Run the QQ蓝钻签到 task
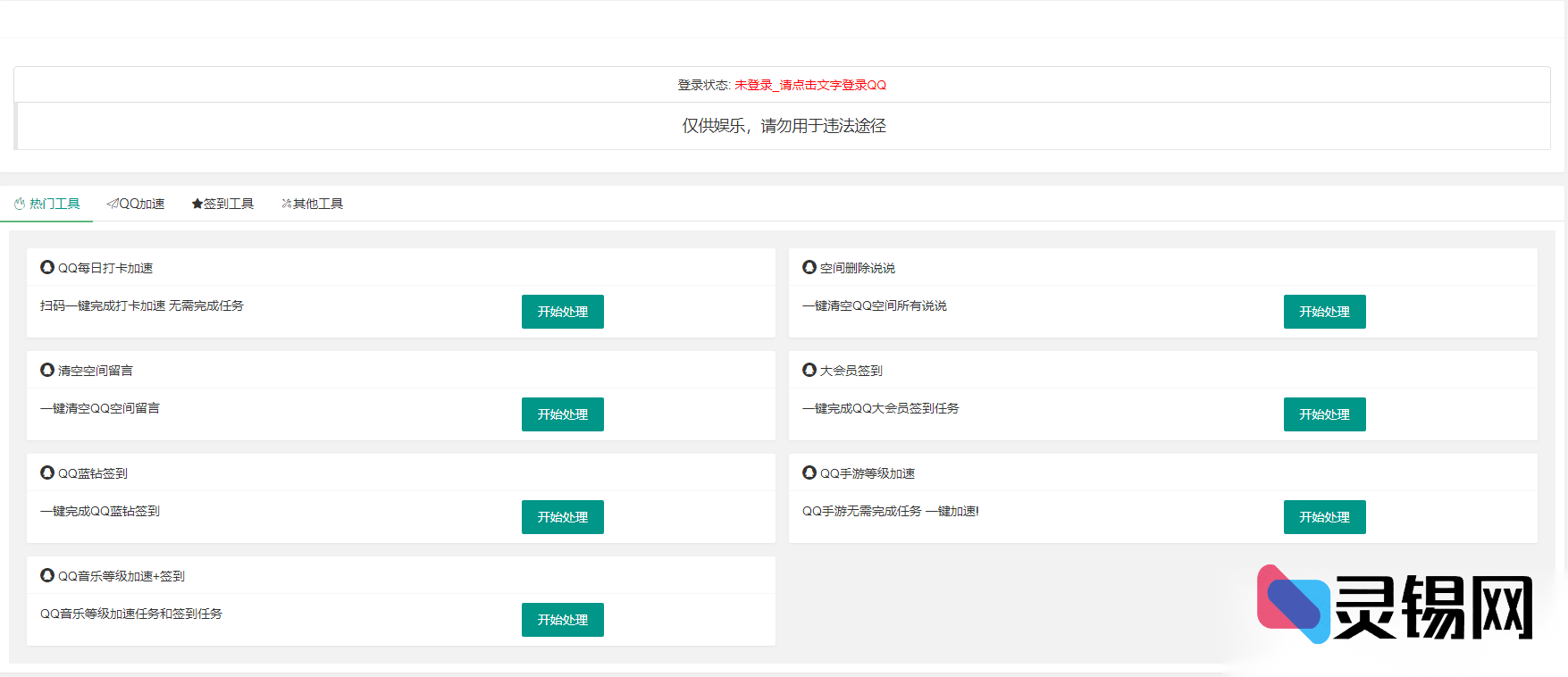The image size is (1568, 677). (x=562, y=517)
